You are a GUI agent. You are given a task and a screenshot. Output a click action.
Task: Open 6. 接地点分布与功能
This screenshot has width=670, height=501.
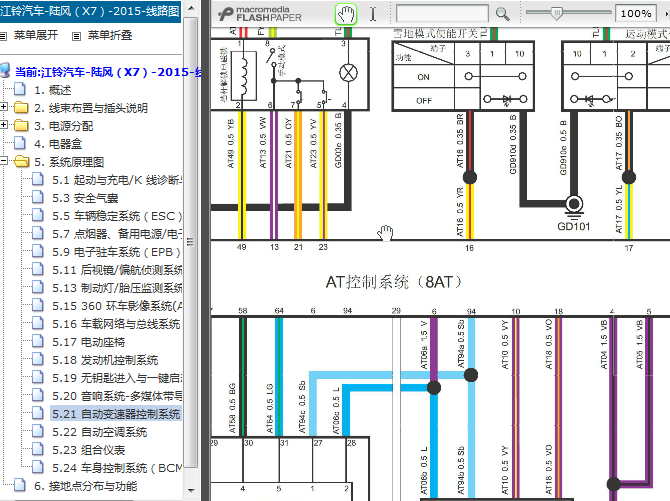(x=85, y=486)
